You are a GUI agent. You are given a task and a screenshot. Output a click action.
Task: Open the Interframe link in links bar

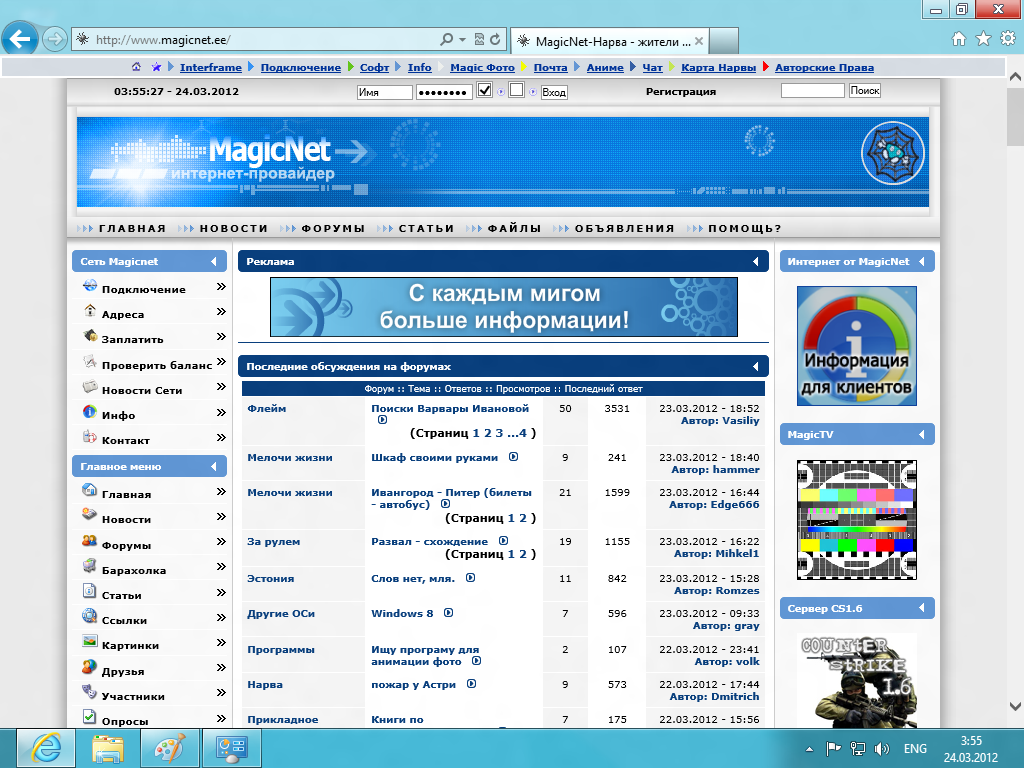(x=211, y=67)
